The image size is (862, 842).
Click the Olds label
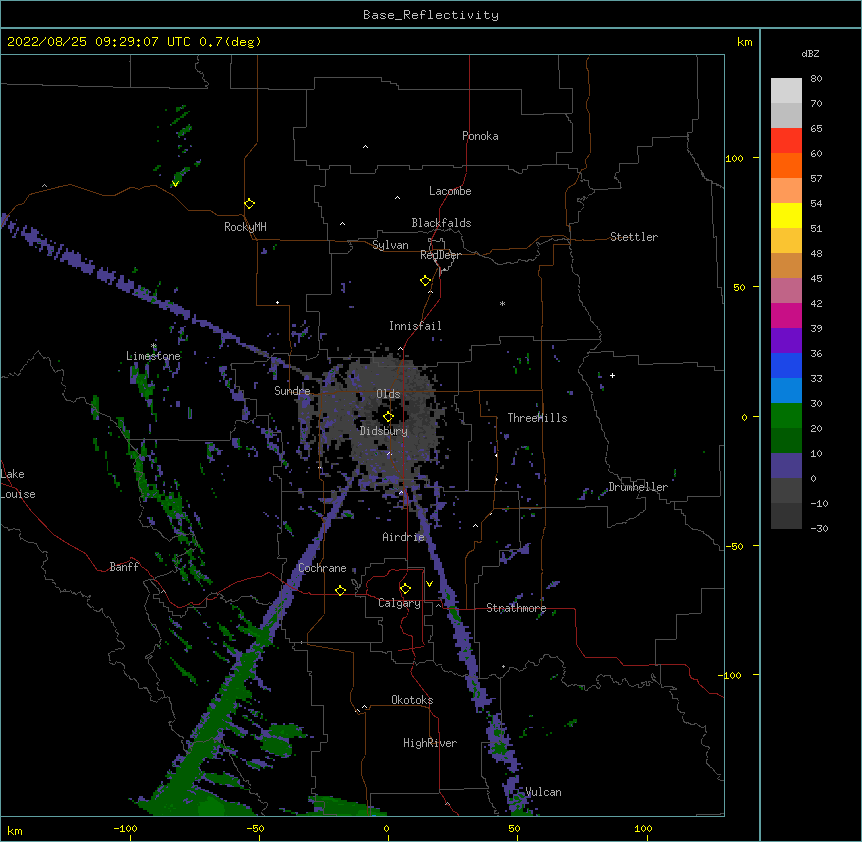pyautogui.click(x=388, y=394)
